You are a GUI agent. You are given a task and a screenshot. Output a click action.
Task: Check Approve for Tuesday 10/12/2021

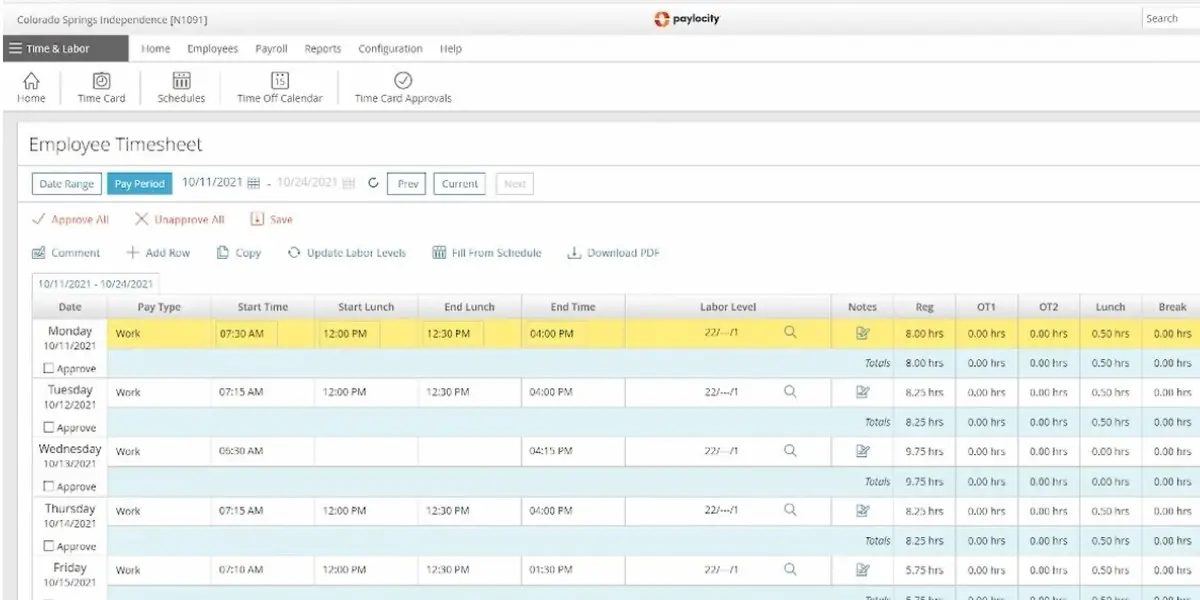pos(49,428)
